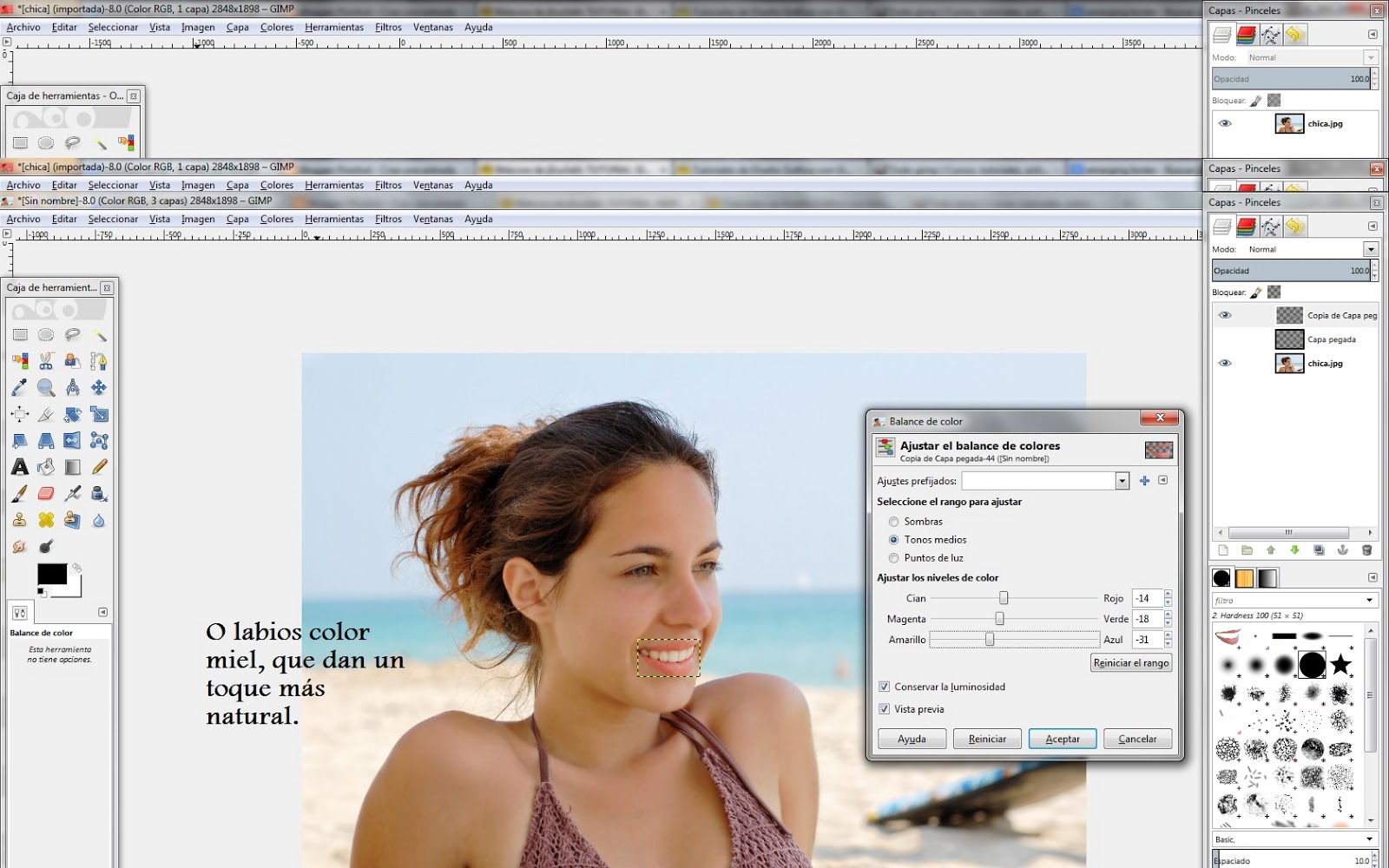The image size is (1389, 868).
Task: Choose the Zoom magnifier tool
Action: coord(46,388)
